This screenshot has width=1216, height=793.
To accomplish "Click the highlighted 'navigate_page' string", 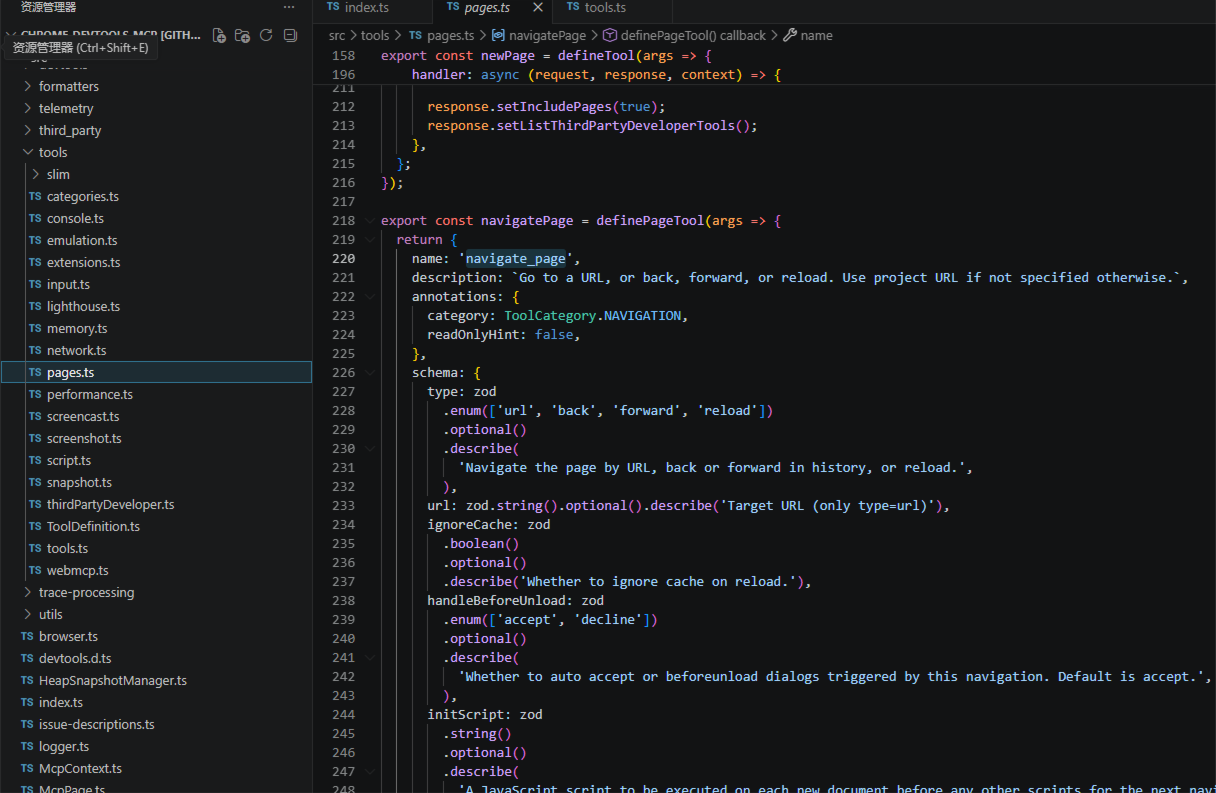I will (515, 259).
